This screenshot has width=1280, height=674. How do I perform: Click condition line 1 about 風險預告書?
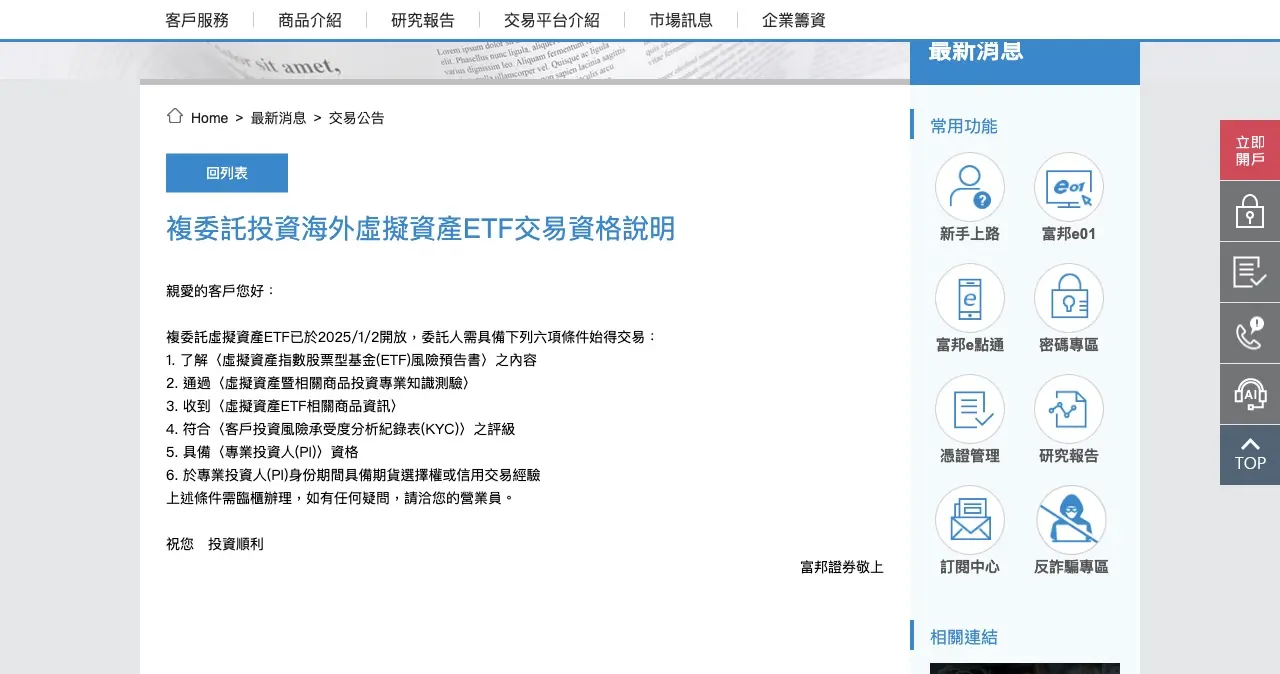(x=352, y=360)
